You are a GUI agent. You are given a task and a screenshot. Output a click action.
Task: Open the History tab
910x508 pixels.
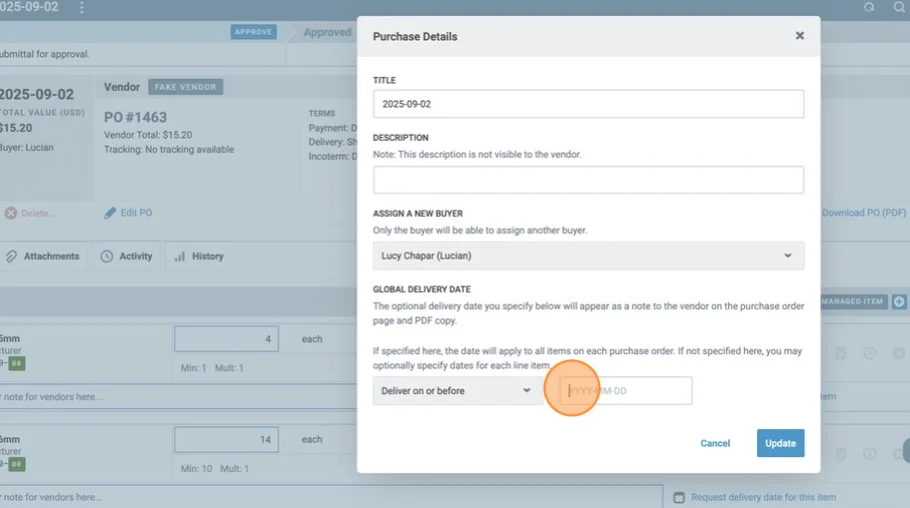198,256
